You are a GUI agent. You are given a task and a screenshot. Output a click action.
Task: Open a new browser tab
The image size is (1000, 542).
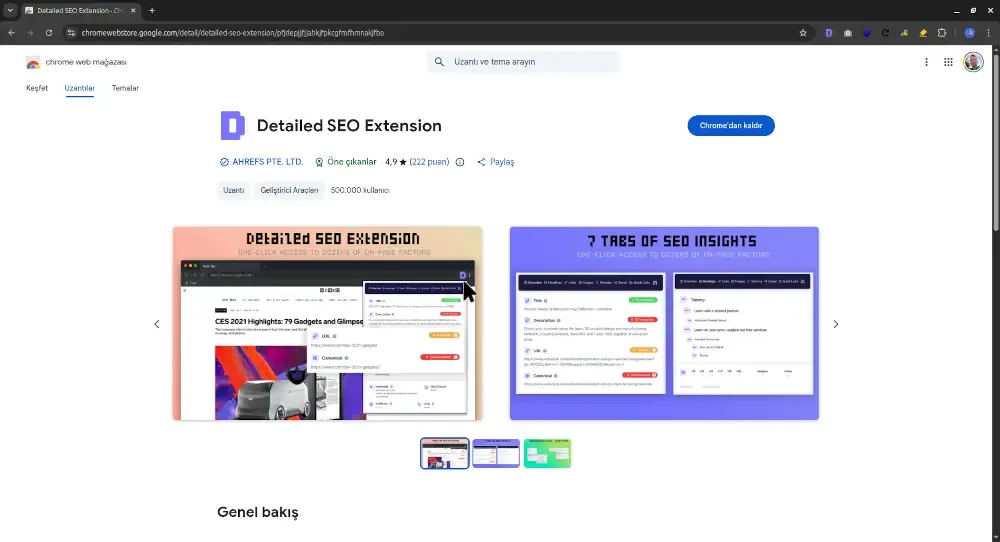point(152,11)
